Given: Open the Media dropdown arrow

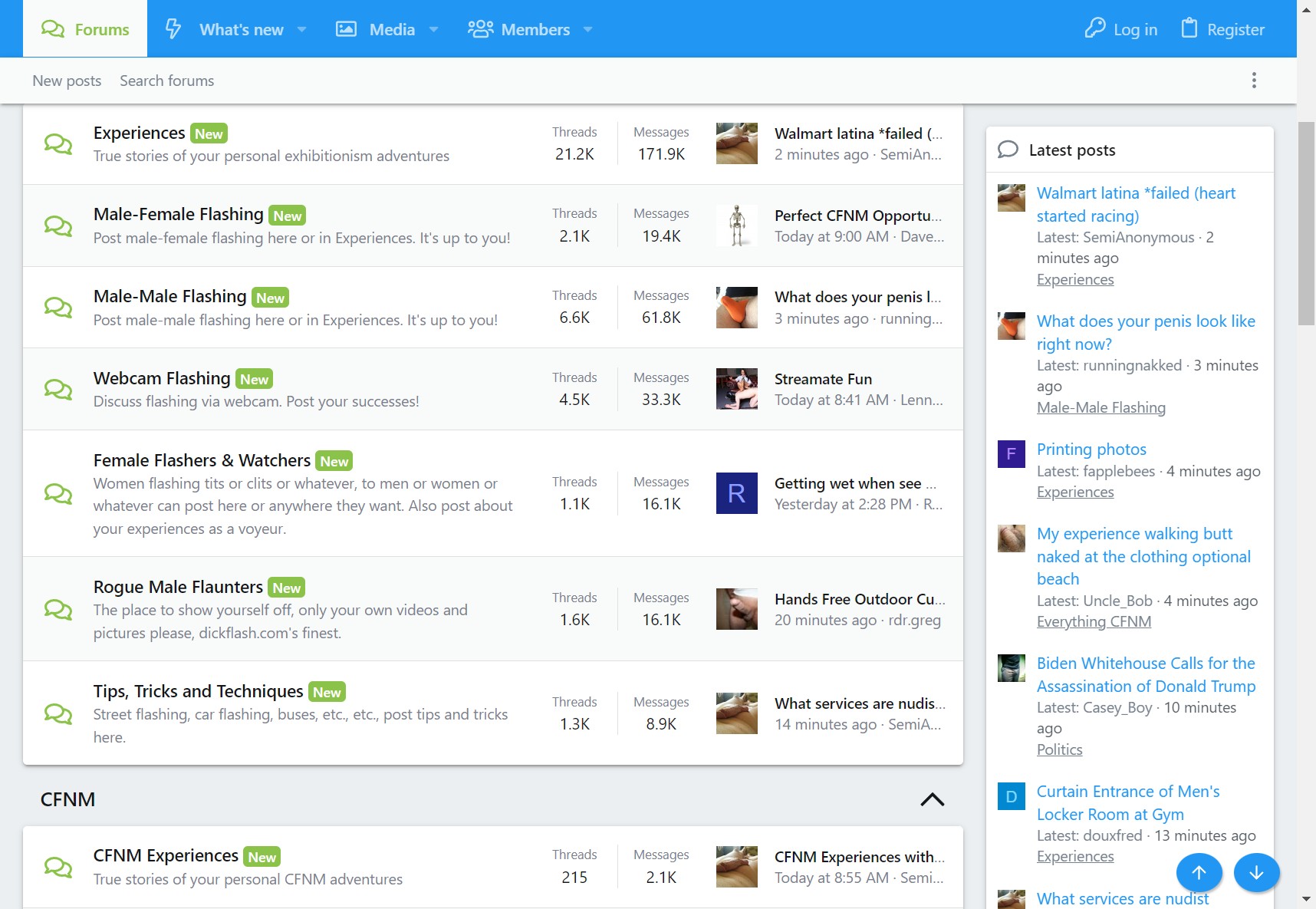Looking at the screenshot, I should pyautogui.click(x=434, y=30).
